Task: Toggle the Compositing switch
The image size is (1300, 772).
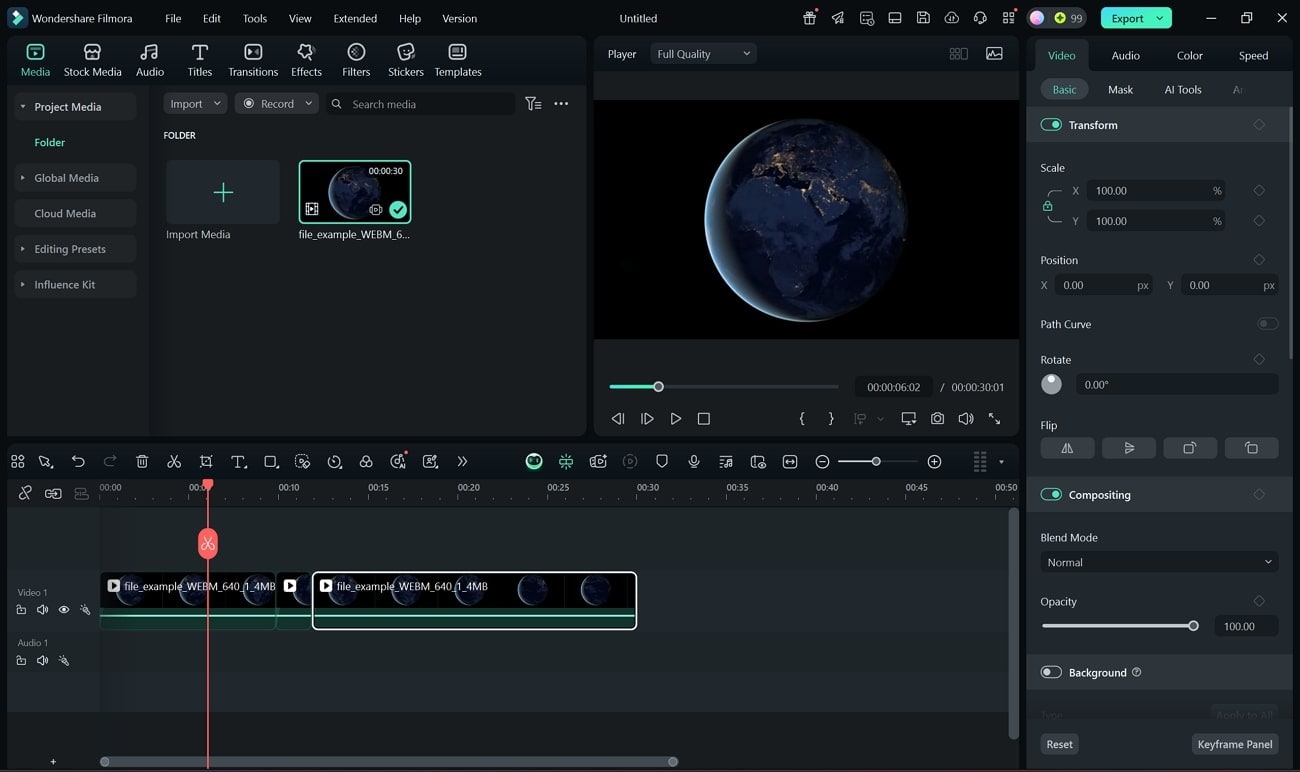Action: click(1051, 495)
